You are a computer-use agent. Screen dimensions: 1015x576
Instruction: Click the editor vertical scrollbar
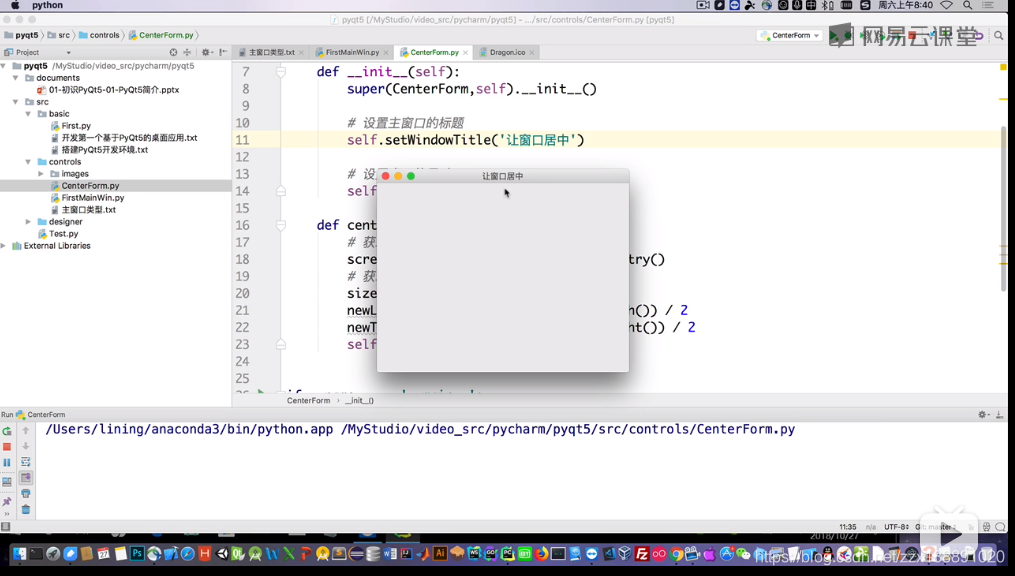[x=1004, y=207]
